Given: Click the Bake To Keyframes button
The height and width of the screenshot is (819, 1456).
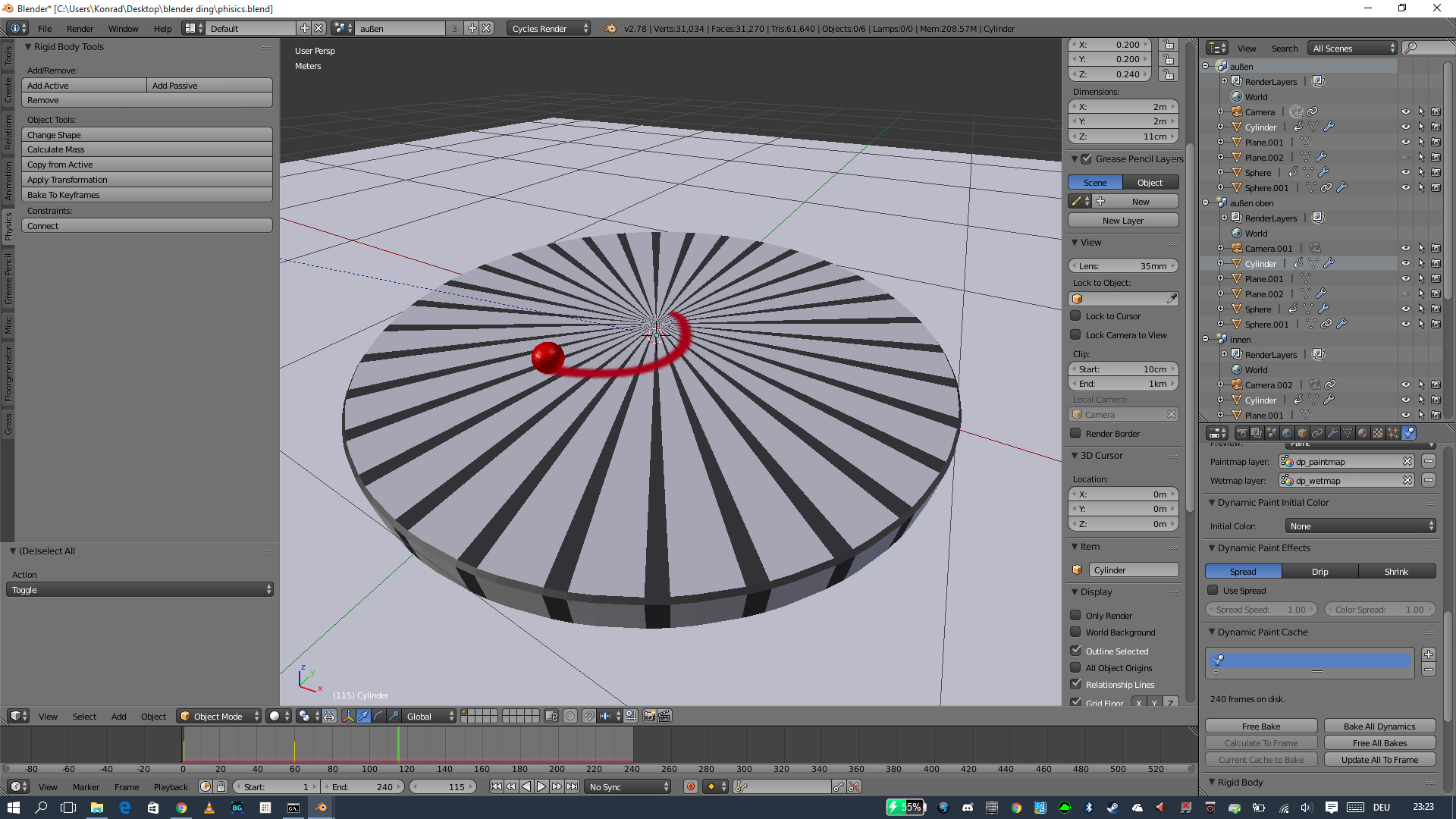Looking at the screenshot, I should click(x=147, y=195).
